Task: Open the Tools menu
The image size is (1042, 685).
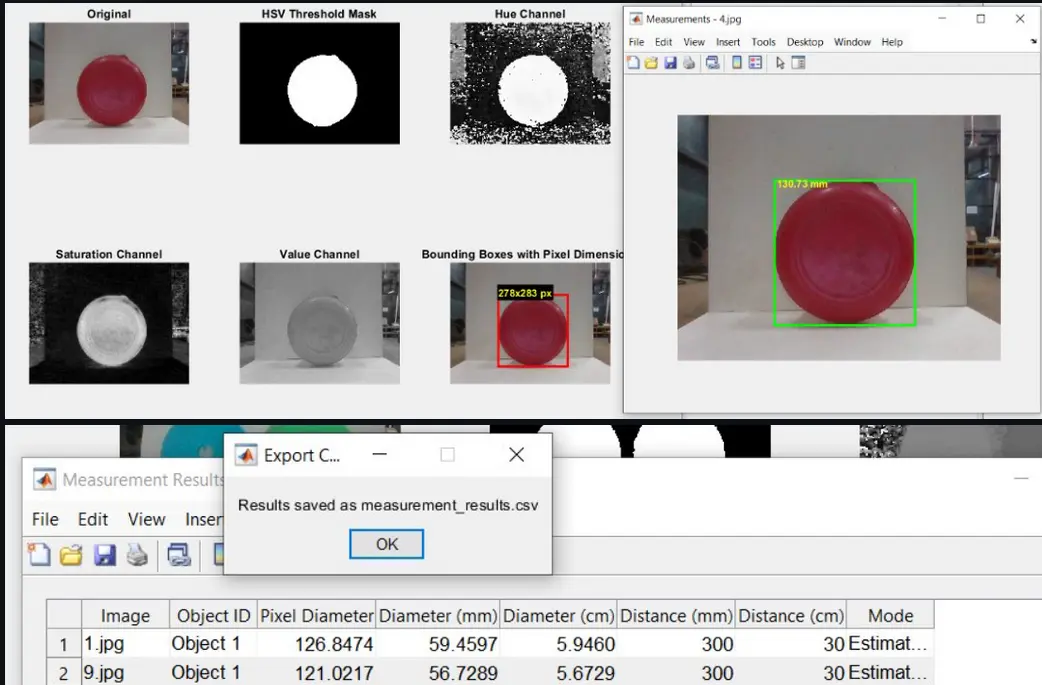Action: (765, 42)
